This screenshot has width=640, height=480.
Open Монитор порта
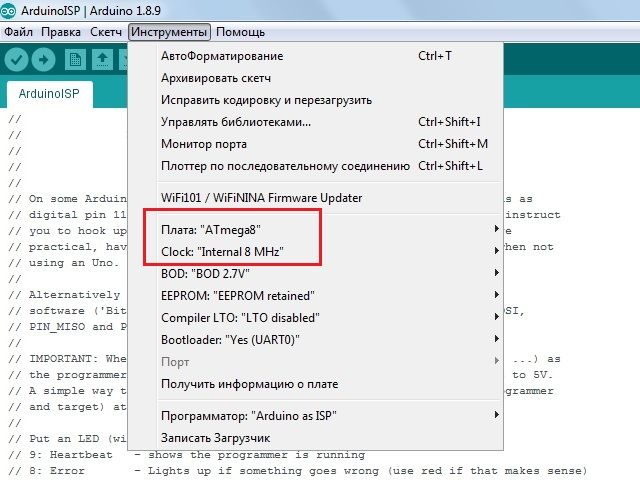pyautogui.click(x=316, y=144)
